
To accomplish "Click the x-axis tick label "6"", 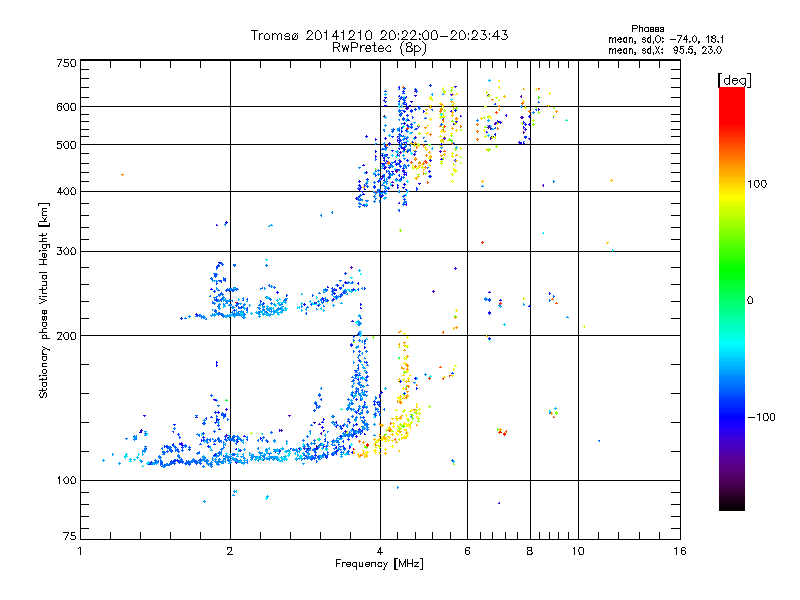I will [467, 551].
